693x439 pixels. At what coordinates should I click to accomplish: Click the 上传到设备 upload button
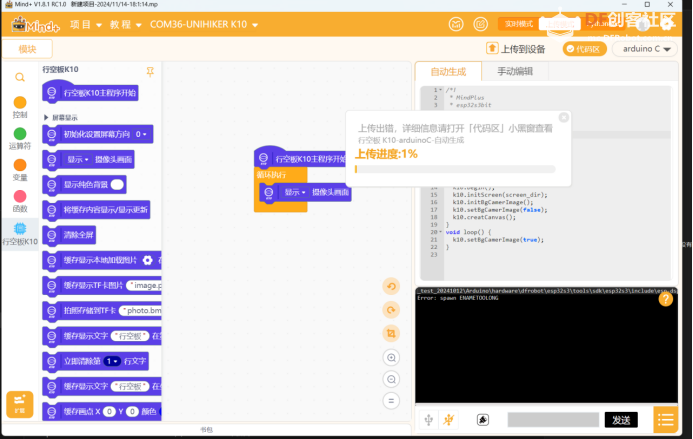(x=515, y=49)
